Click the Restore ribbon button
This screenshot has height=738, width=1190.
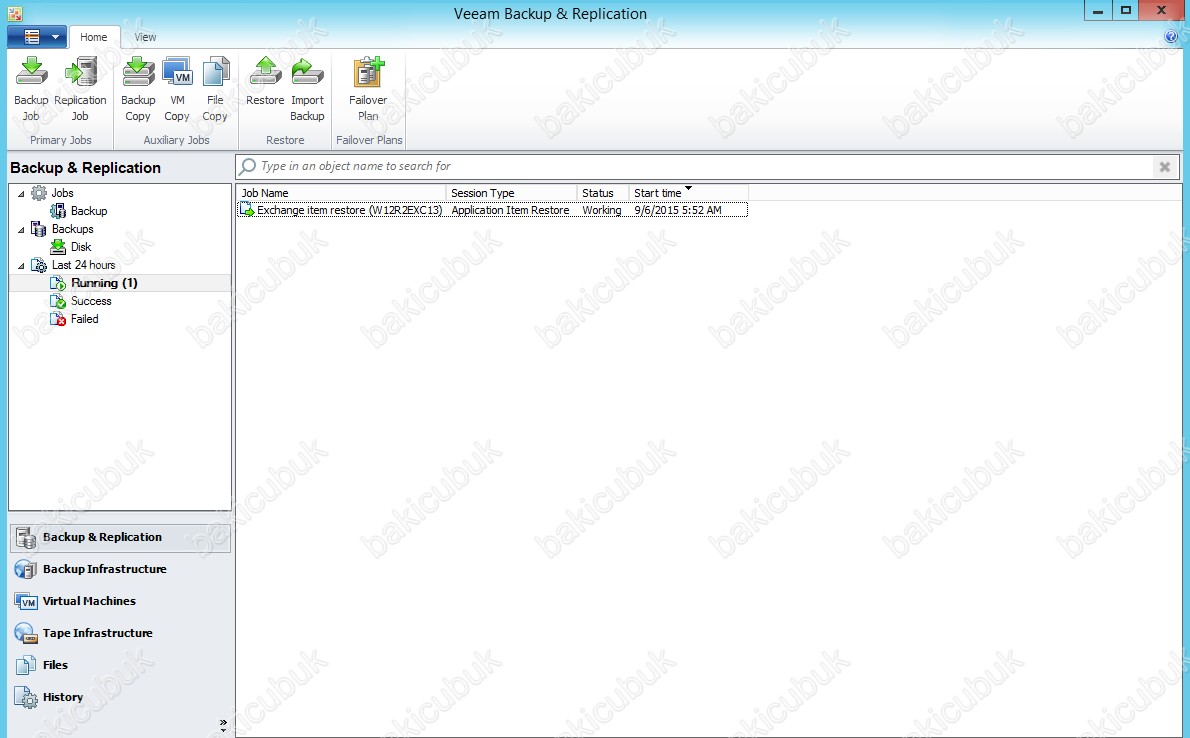pos(265,82)
